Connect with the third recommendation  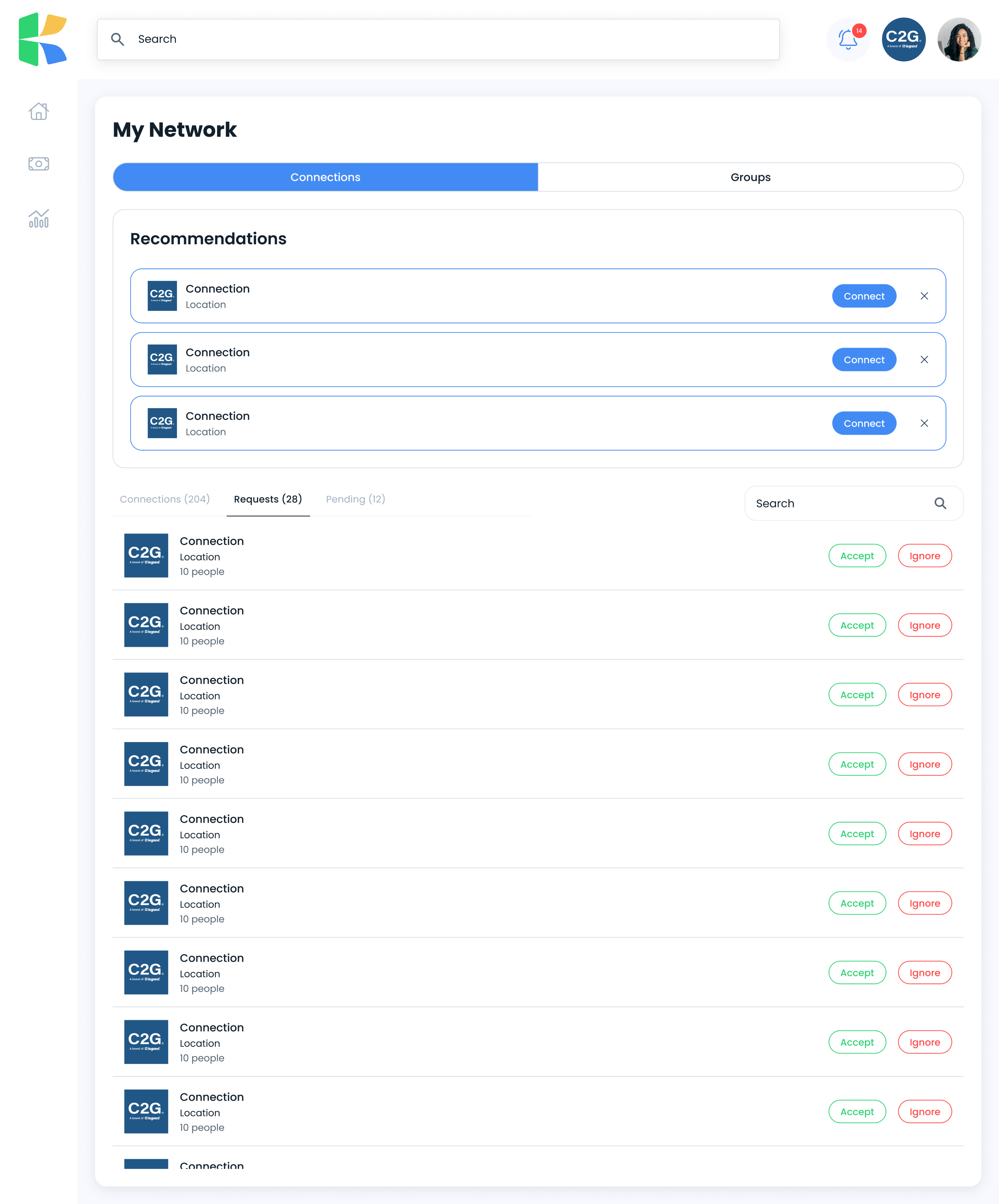[x=864, y=423]
